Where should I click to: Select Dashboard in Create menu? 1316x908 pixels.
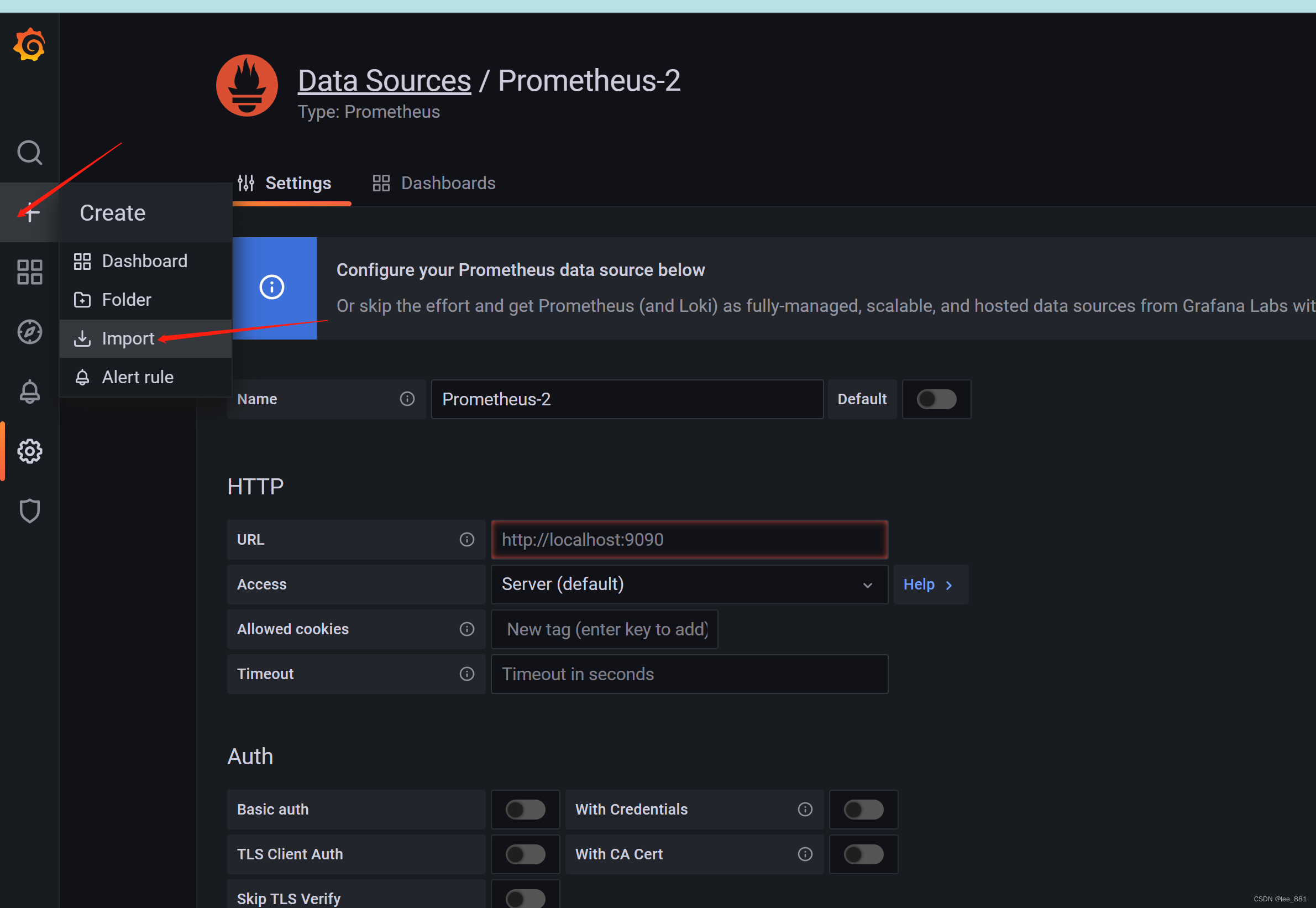tap(145, 261)
